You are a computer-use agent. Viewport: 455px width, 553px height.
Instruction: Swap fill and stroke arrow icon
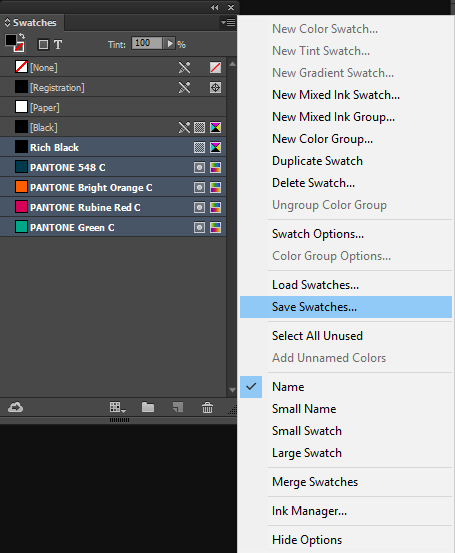pos(22,36)
